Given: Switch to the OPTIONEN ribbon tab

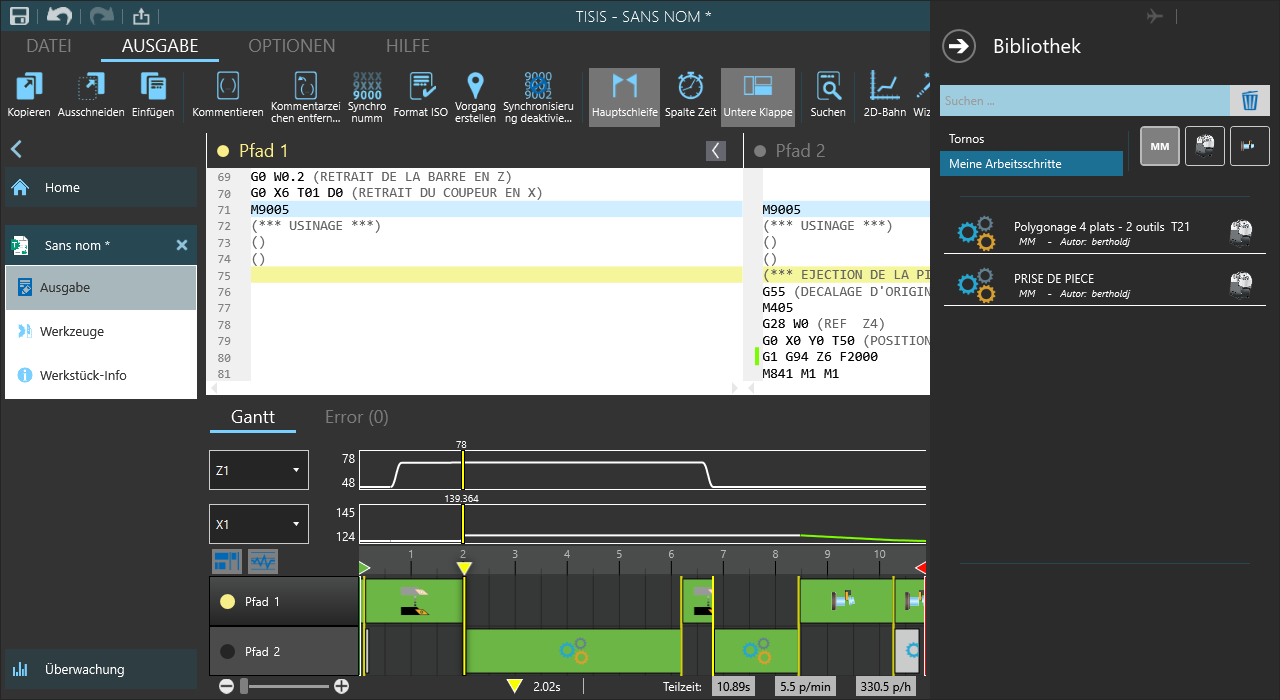Looking at the screenshot, I should [291, 46].
